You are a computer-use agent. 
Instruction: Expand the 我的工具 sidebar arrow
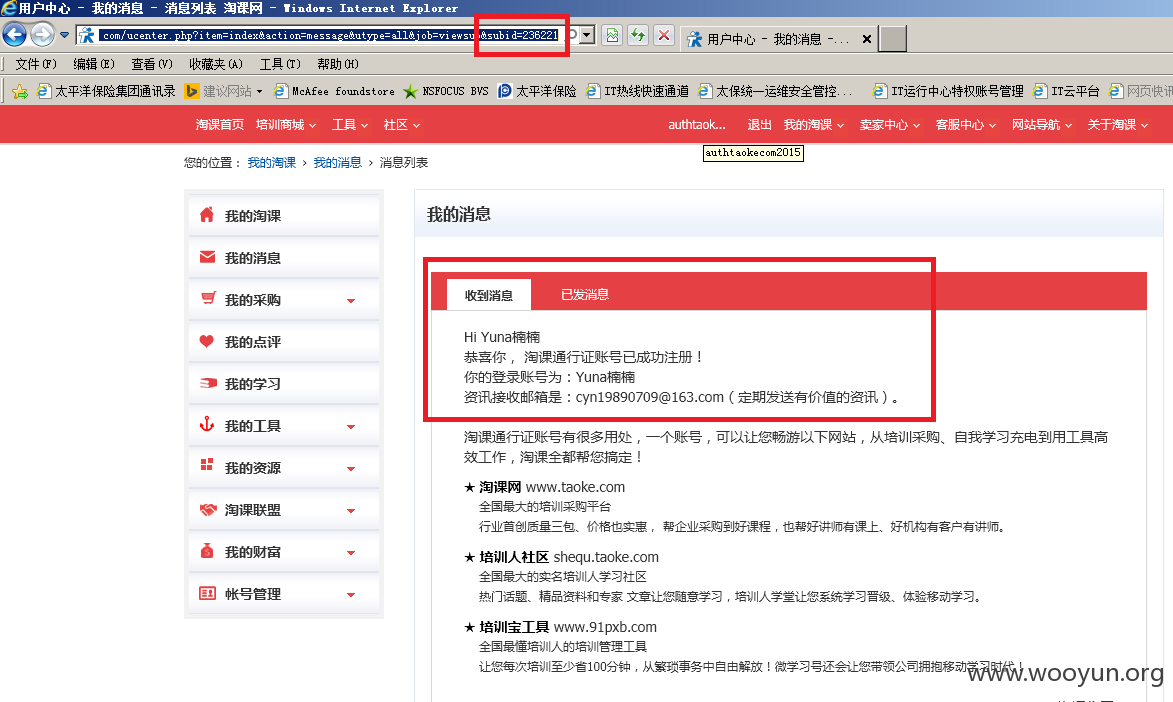click(351, 427)
